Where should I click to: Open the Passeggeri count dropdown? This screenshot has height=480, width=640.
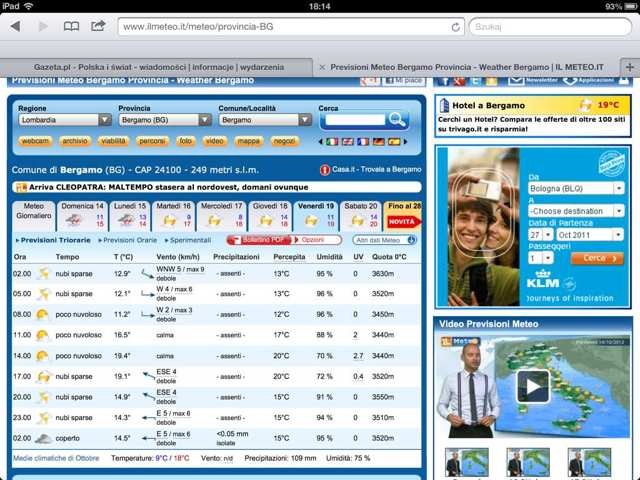click(x=541, y=258)
